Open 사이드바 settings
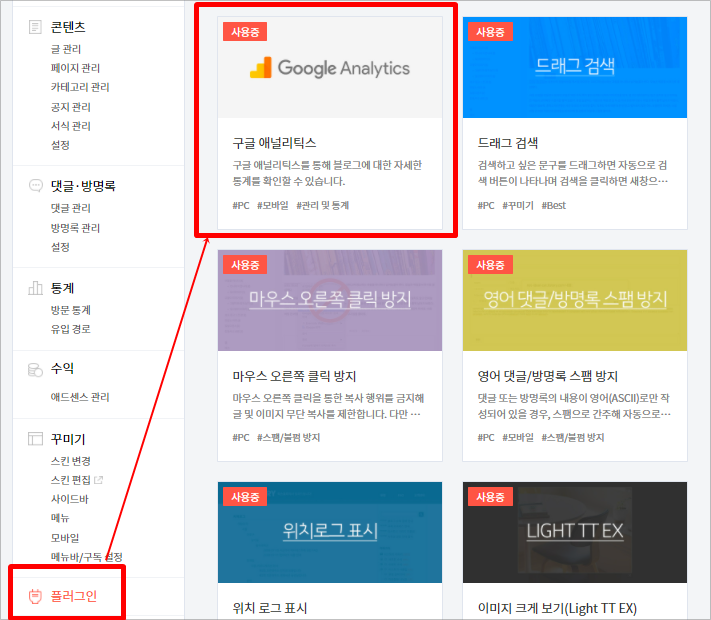The height and width of the screenshot is (620, 711). click(70, 499)
